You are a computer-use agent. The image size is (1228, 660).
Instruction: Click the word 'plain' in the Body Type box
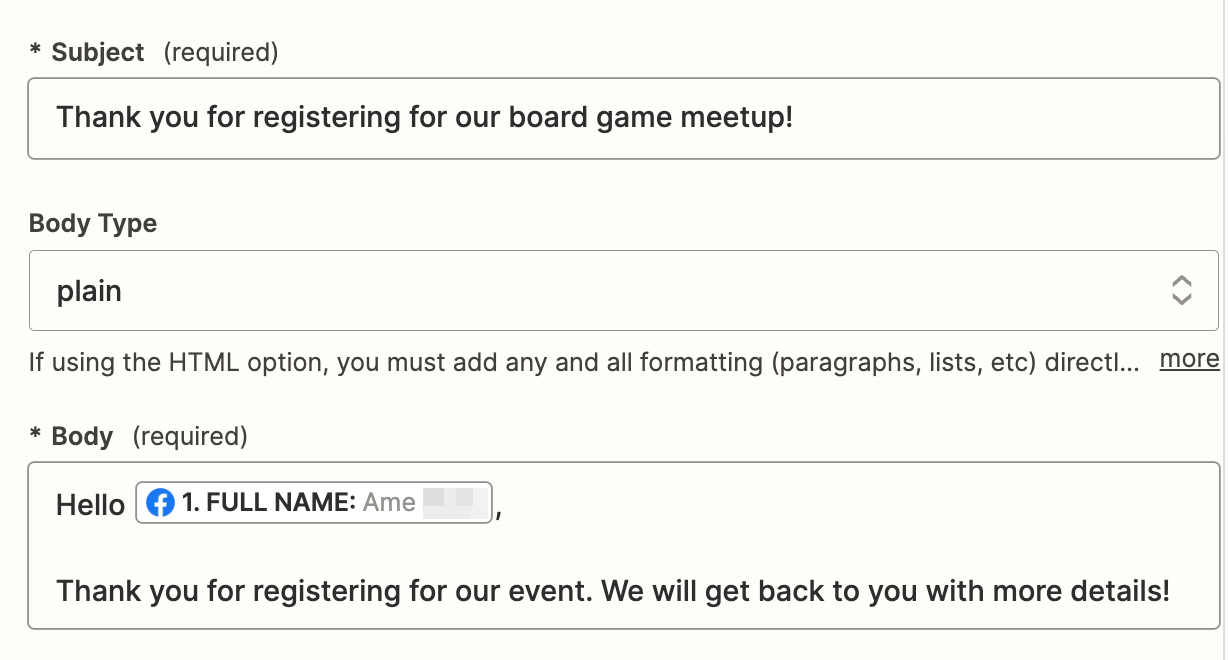[89, 291]
